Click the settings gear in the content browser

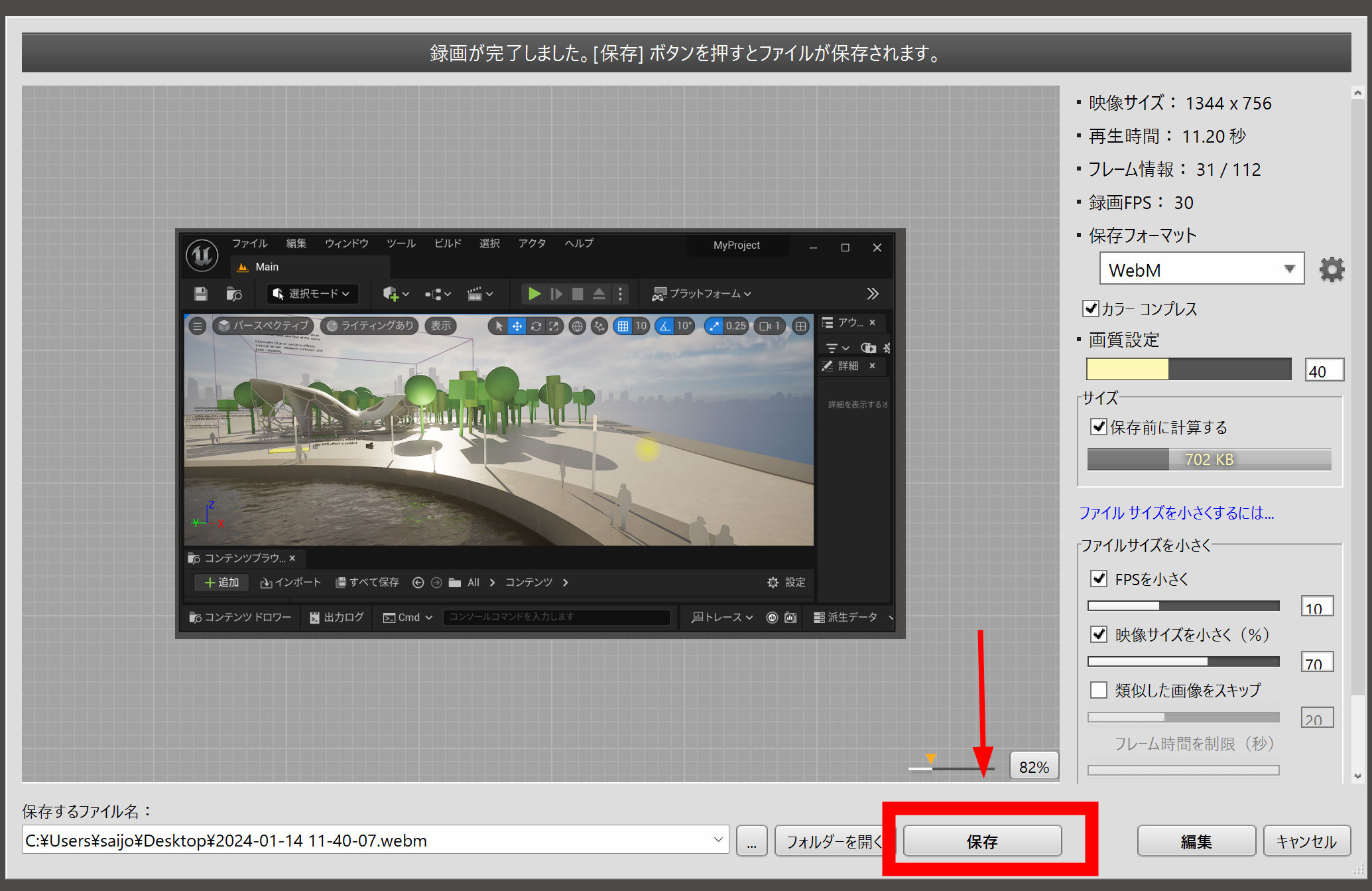[x=773, y=583]
